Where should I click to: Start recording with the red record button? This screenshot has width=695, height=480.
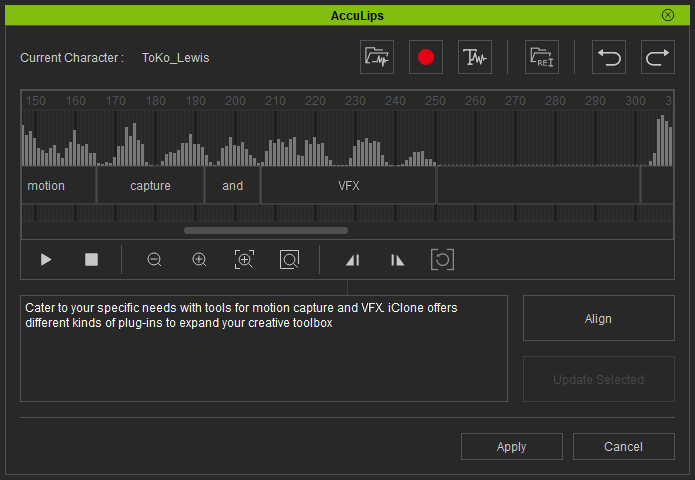pos(426,57)
